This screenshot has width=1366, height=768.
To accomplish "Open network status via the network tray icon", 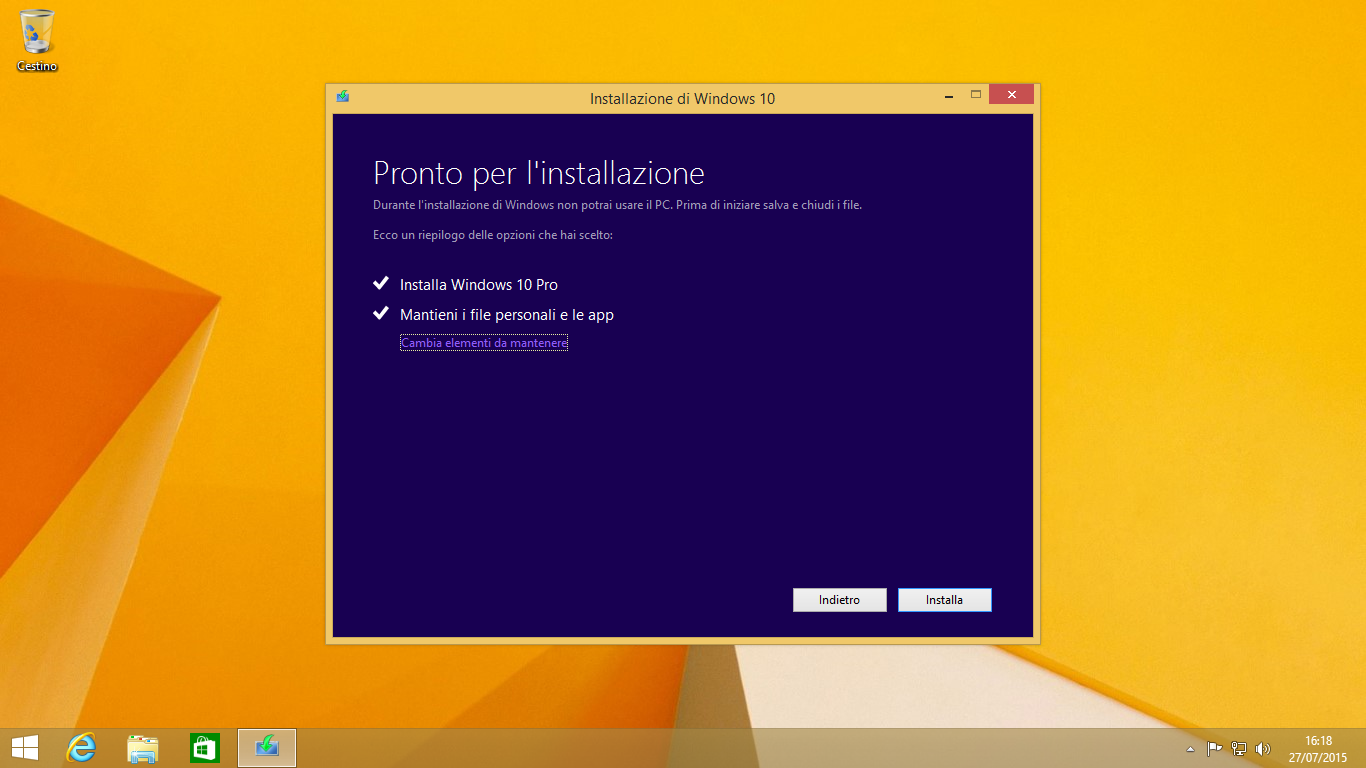I will (1240, 747).
